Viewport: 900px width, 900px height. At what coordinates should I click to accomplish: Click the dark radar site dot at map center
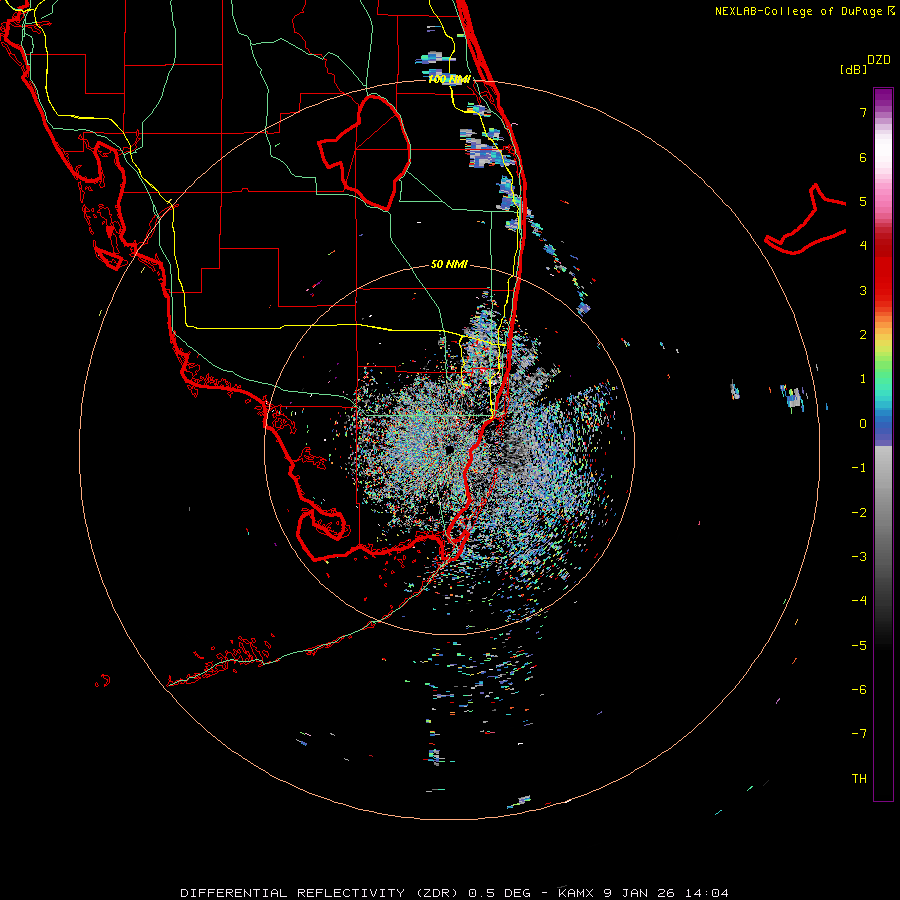tap(449, 449)
